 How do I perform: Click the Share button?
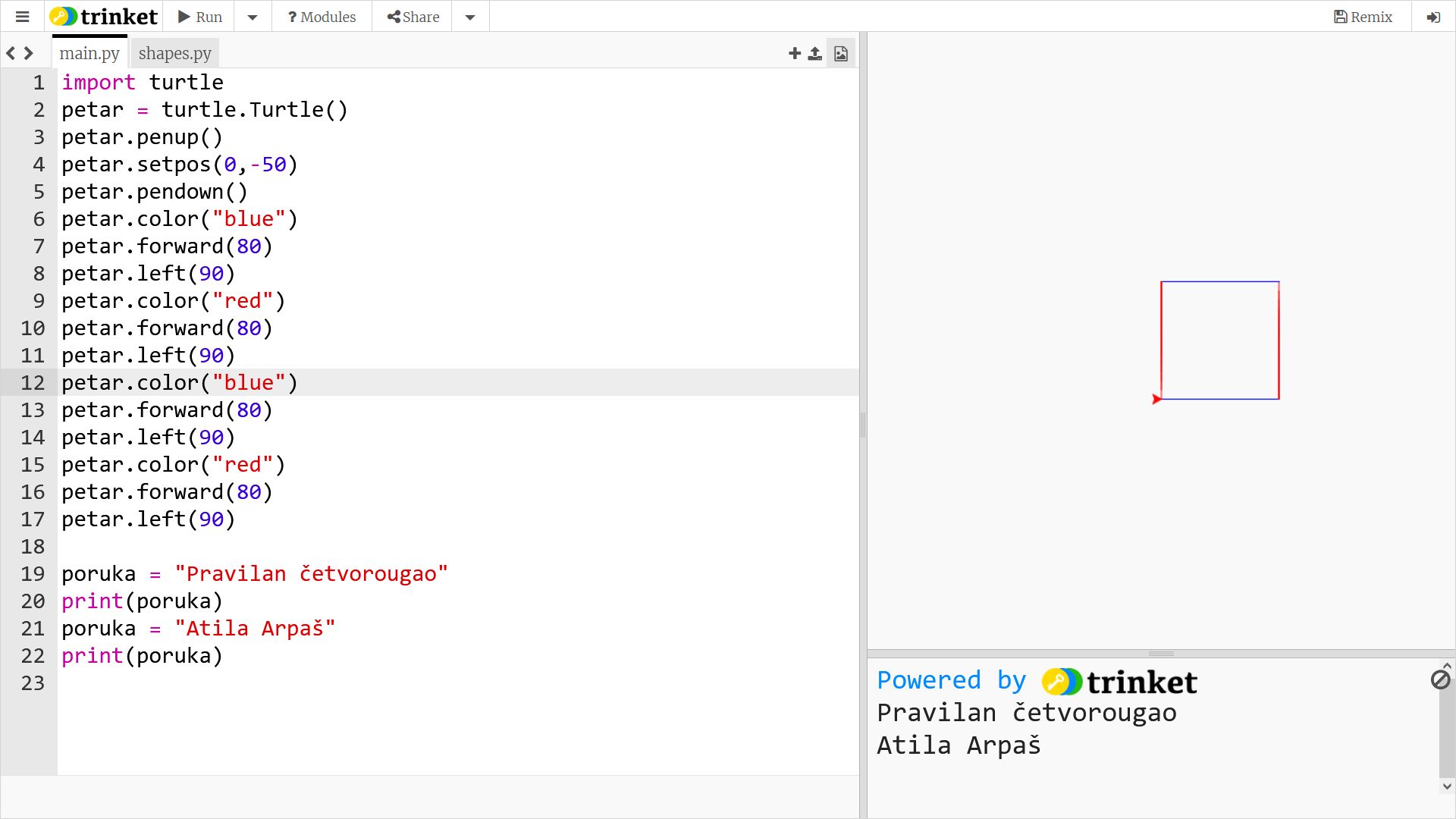click(413, 17)
